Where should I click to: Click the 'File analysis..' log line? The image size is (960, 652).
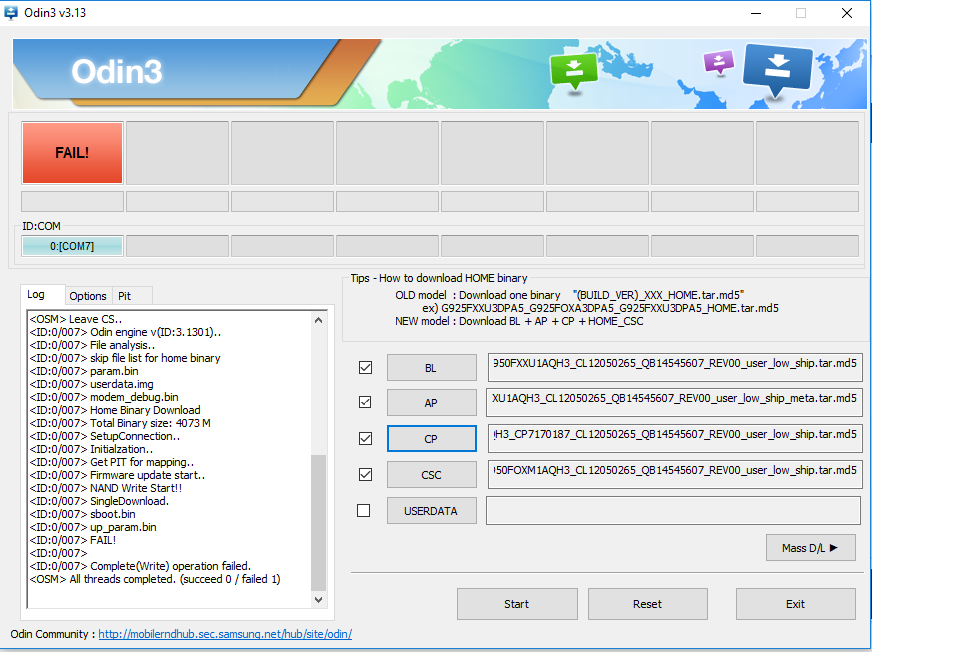pos(92,345)
